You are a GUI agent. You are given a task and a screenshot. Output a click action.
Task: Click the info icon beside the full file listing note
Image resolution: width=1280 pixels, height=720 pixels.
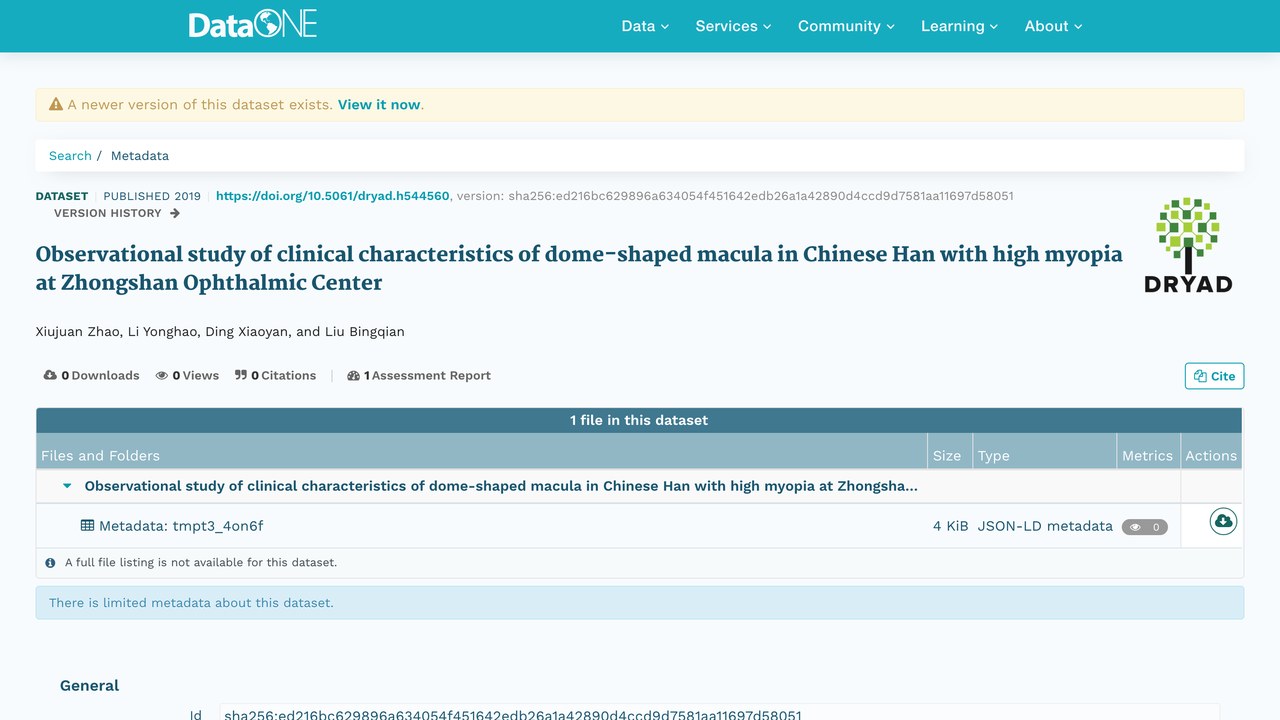pyautogui.click(x=50, y=563)
